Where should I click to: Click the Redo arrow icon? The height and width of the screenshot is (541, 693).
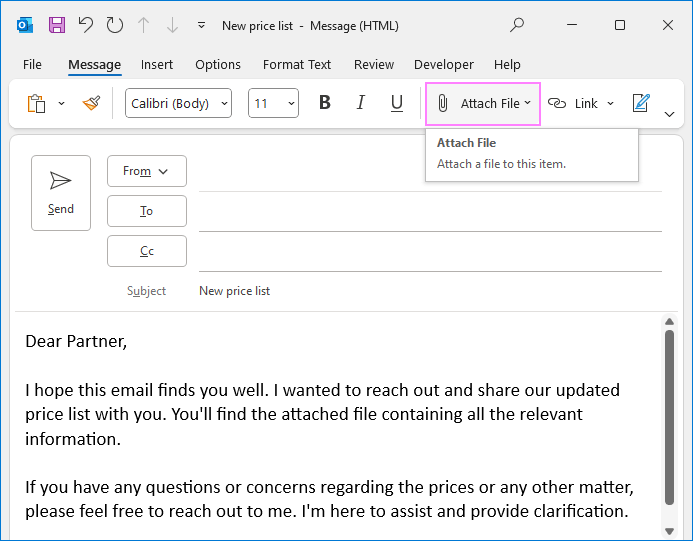[115, 25]
